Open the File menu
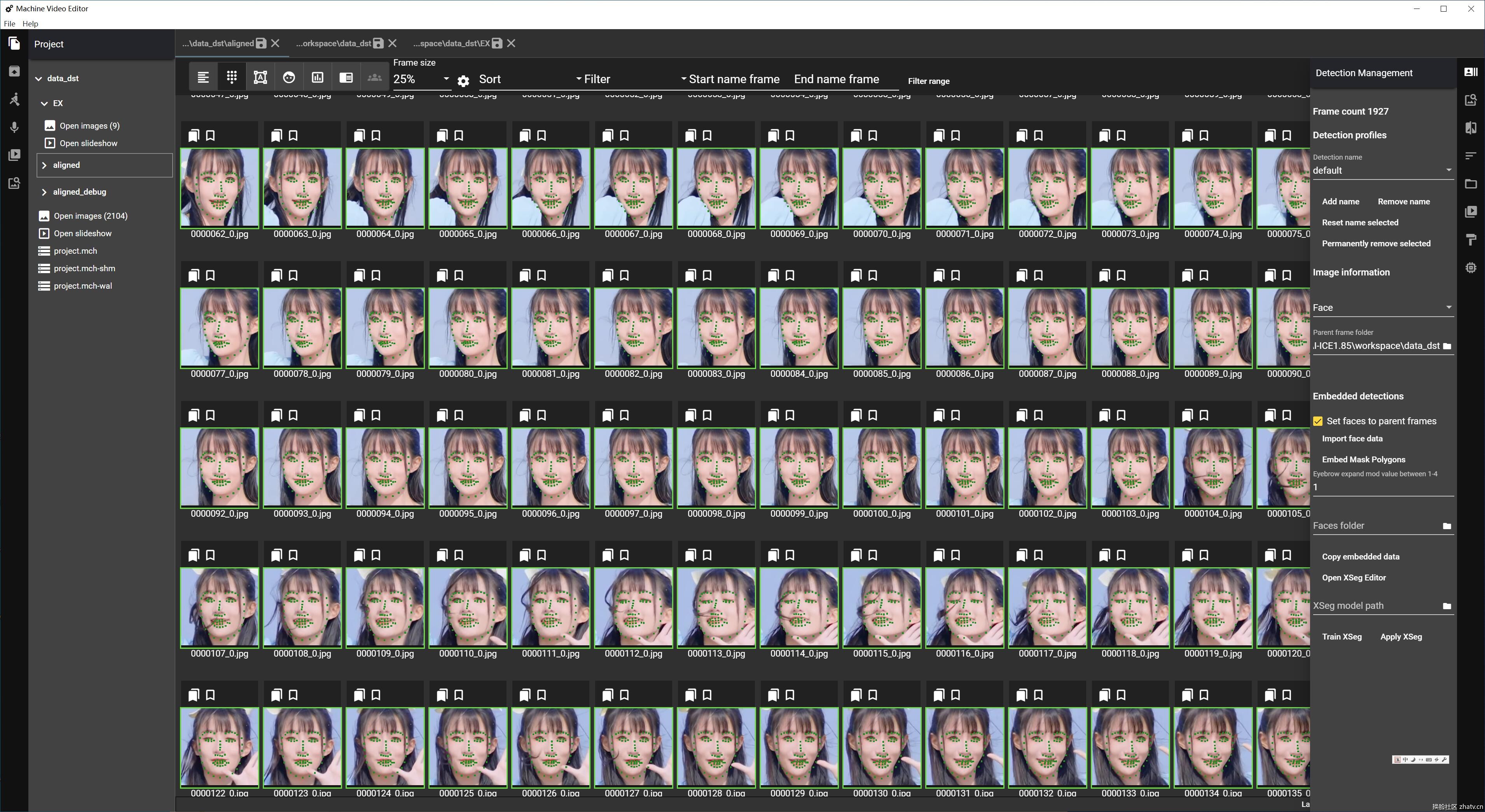This screenshot has height=812, width=1485. tap(9, 24)
